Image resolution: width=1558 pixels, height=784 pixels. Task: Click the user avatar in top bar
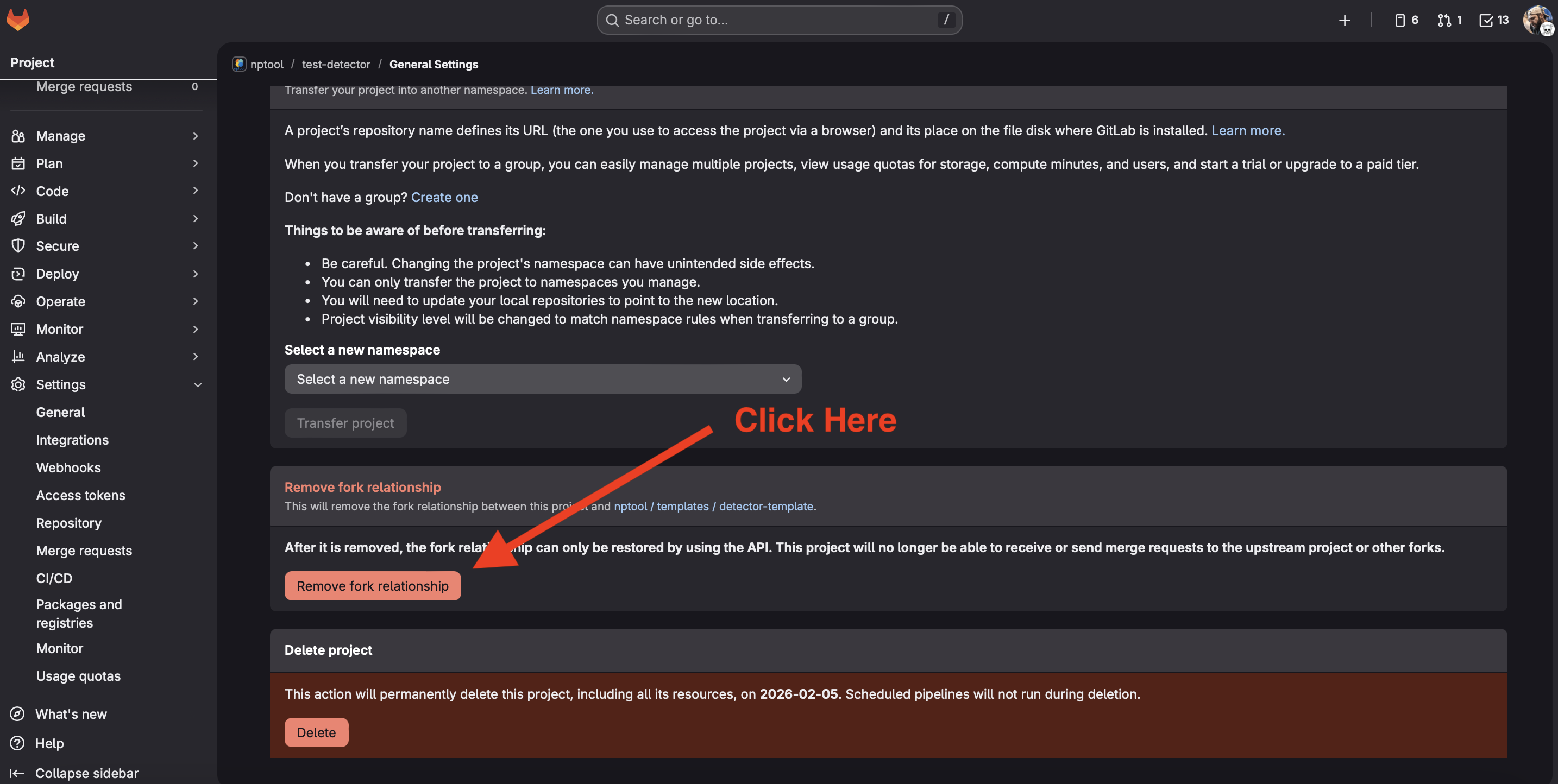click(x=1536, y=20)
